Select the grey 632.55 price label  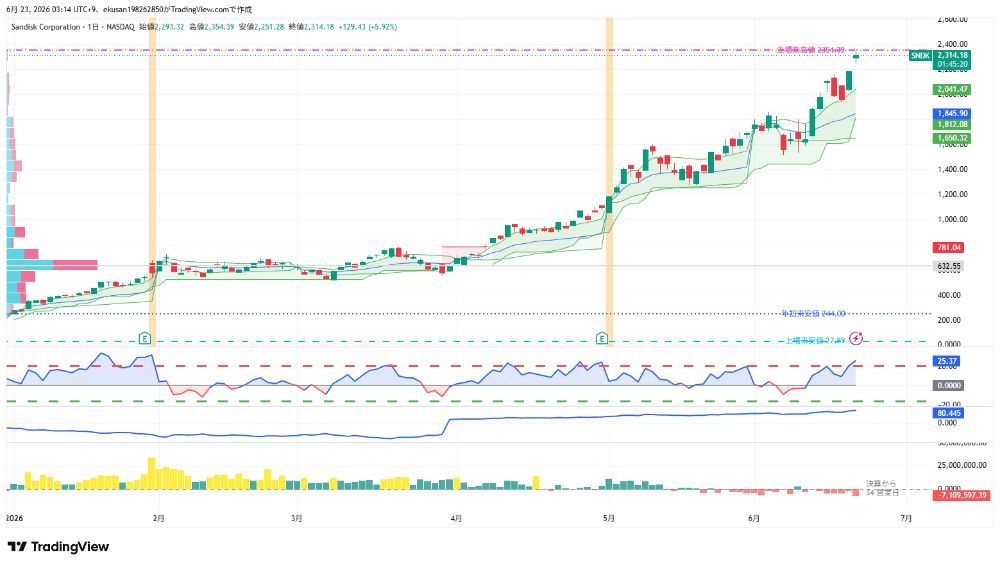[948, 266]
